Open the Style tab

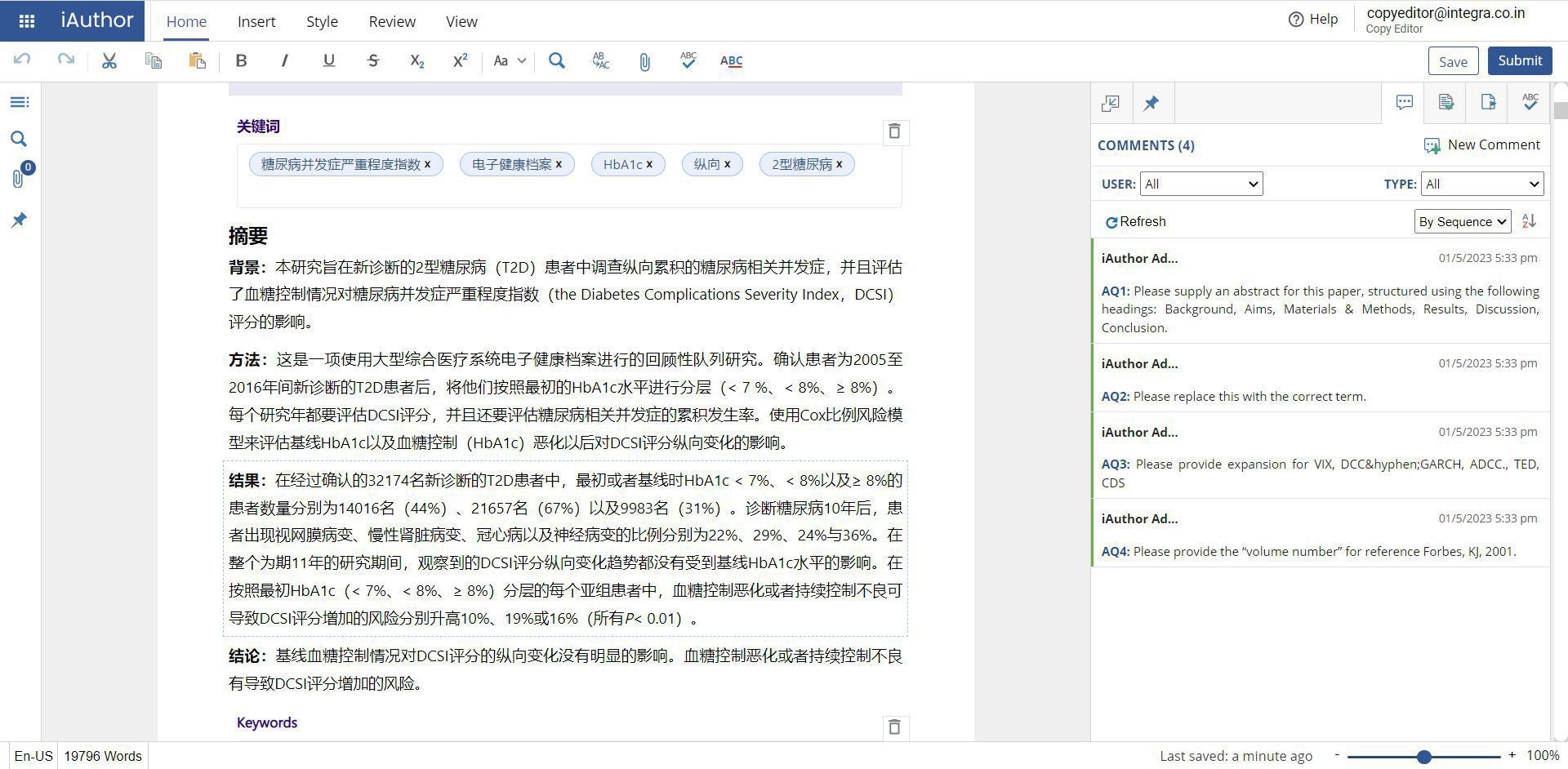tap(322, 22)
